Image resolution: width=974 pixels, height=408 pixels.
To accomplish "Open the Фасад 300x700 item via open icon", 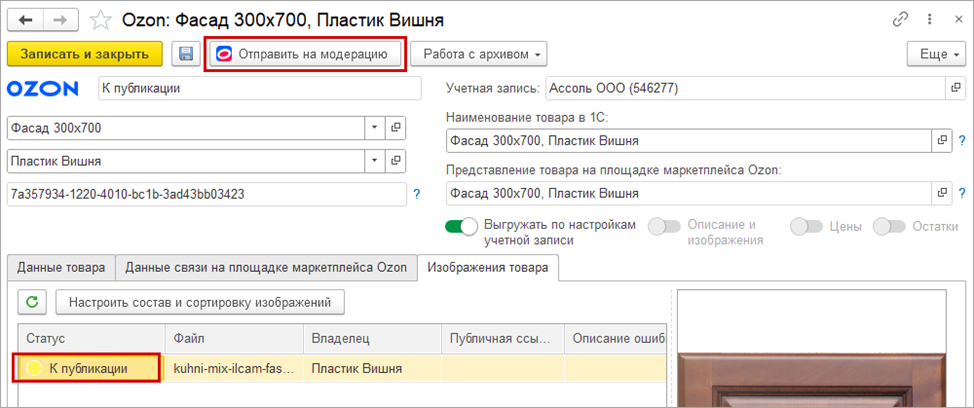I will 396,128.
